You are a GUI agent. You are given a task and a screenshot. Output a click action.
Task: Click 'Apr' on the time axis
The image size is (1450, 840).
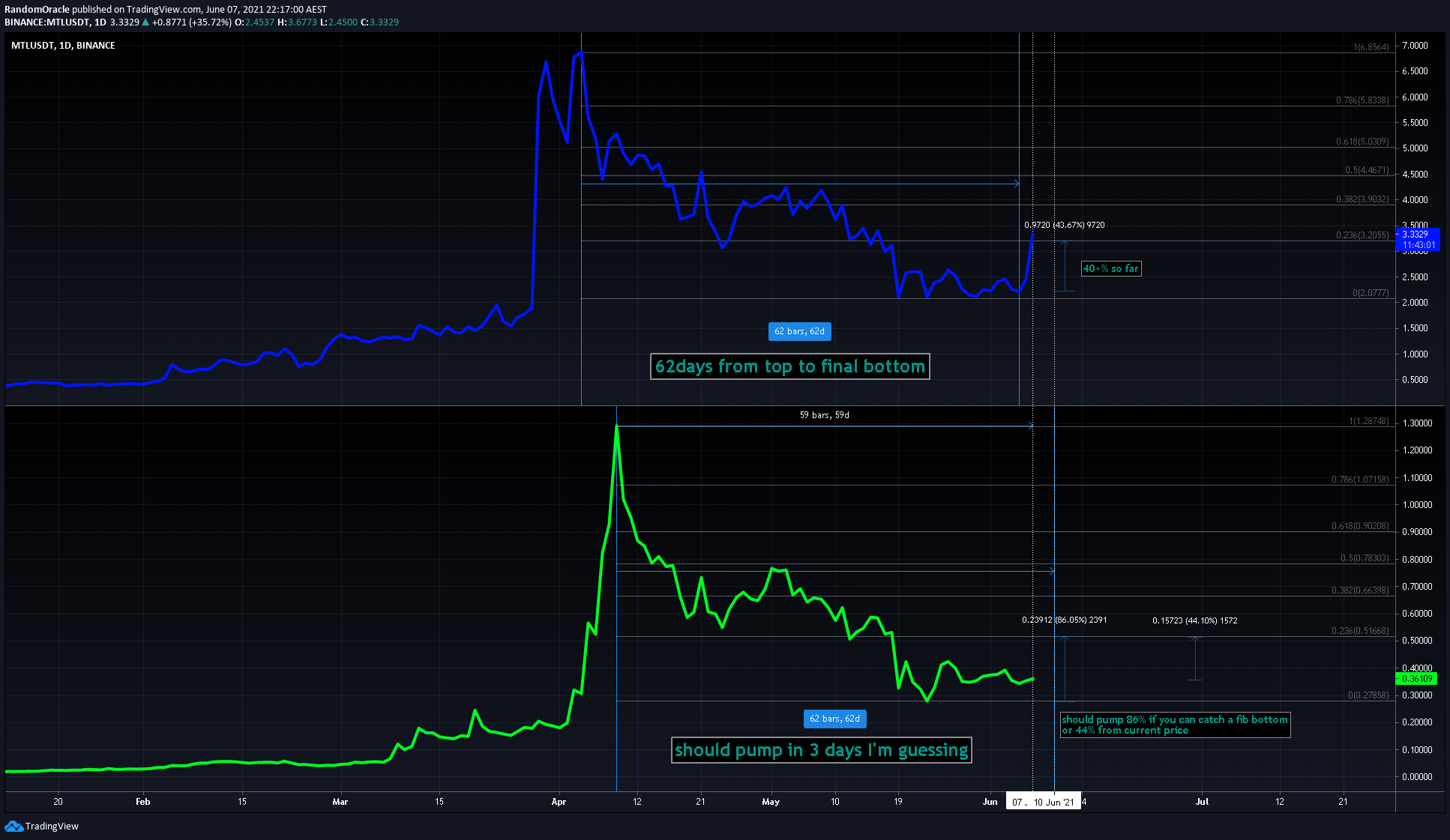pyautogui.click(x=559, y=802)
